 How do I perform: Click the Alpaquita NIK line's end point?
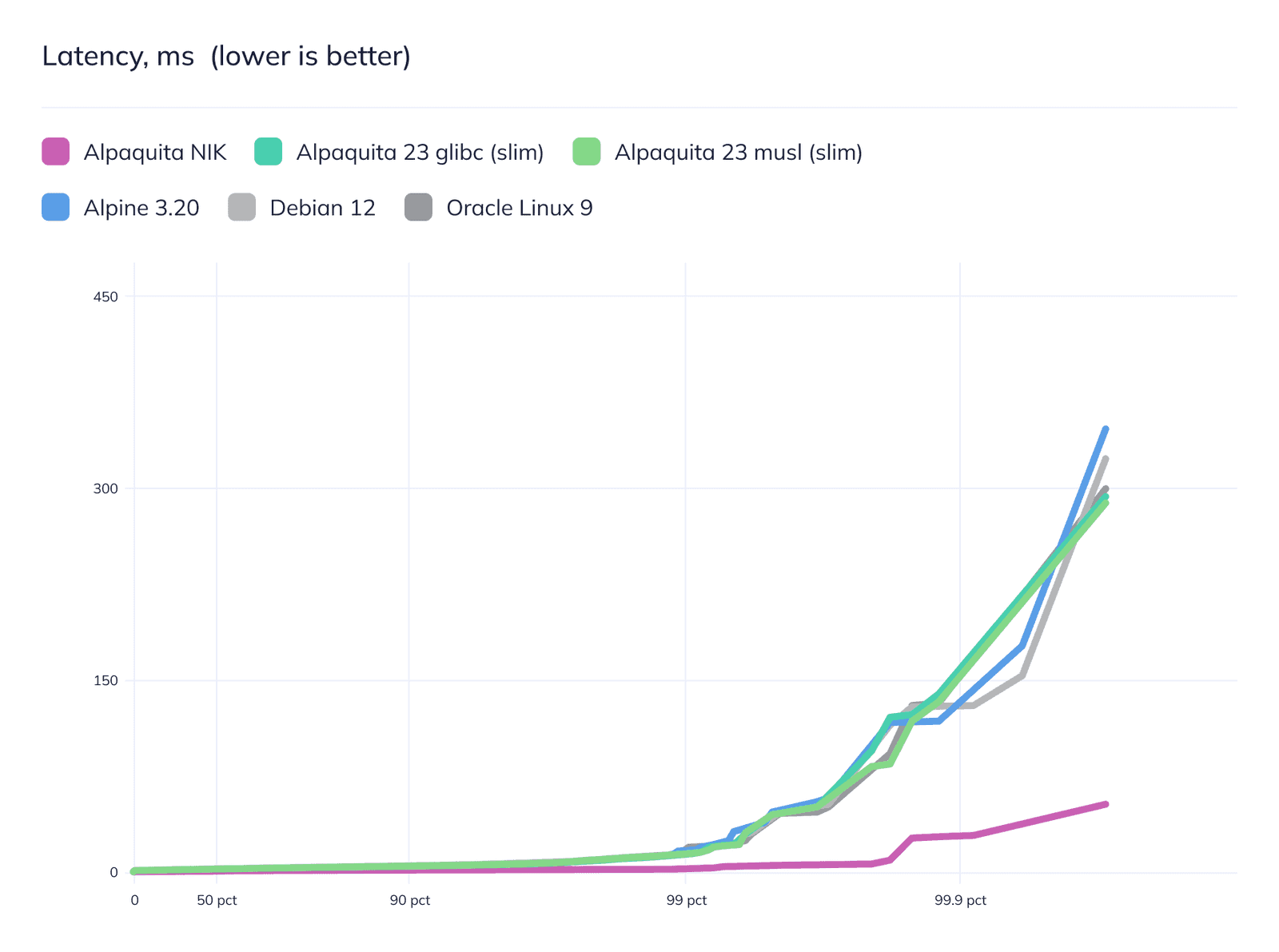[x=1106, y=804]
